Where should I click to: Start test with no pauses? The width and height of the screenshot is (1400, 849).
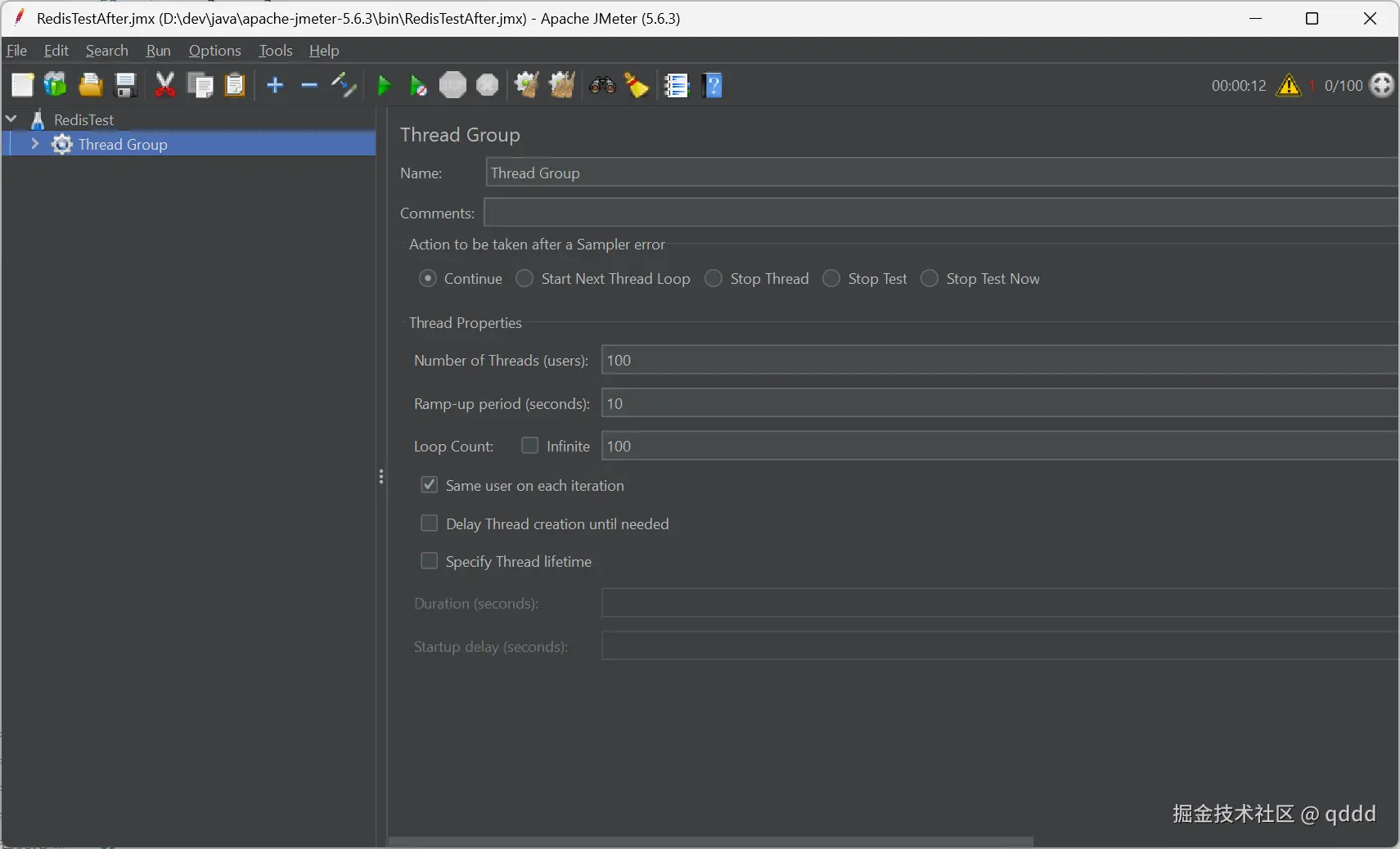(x=418, y=85)
